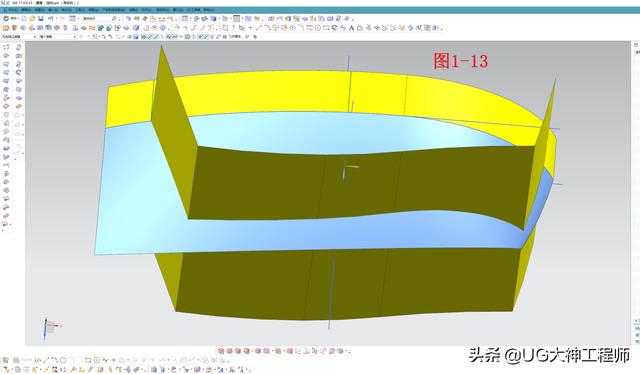
Task: Open the File menu in menu bar
Action: [12, 10]
